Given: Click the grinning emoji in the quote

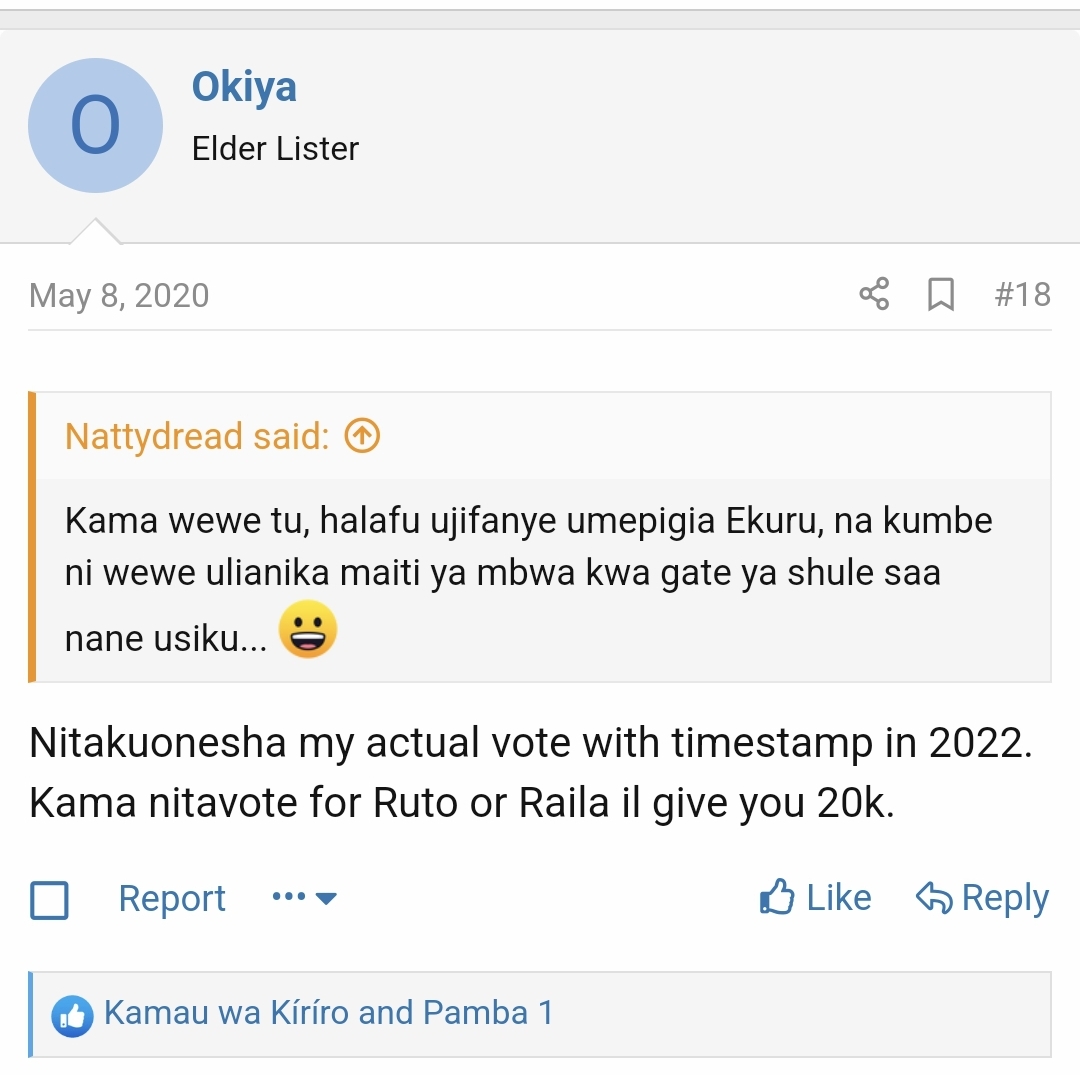Looking at the screenshot, I should tap(308, 629).
